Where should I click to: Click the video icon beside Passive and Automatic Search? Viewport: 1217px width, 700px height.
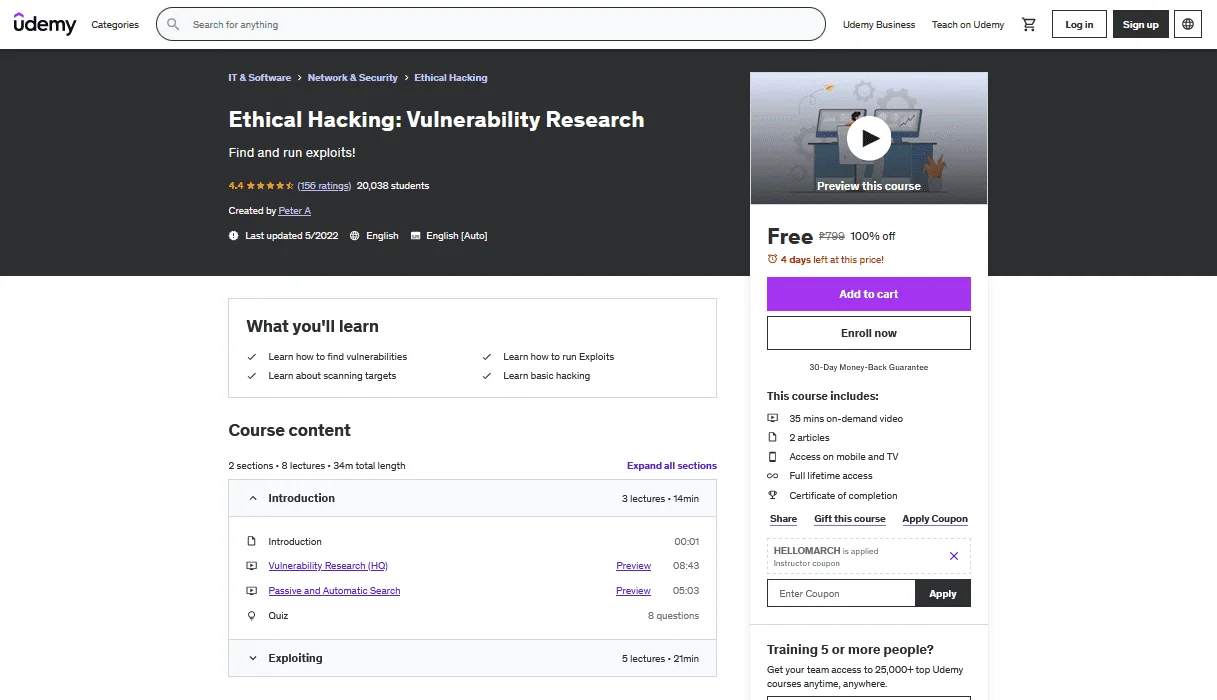pyautogui.click(x=252, y=591)
